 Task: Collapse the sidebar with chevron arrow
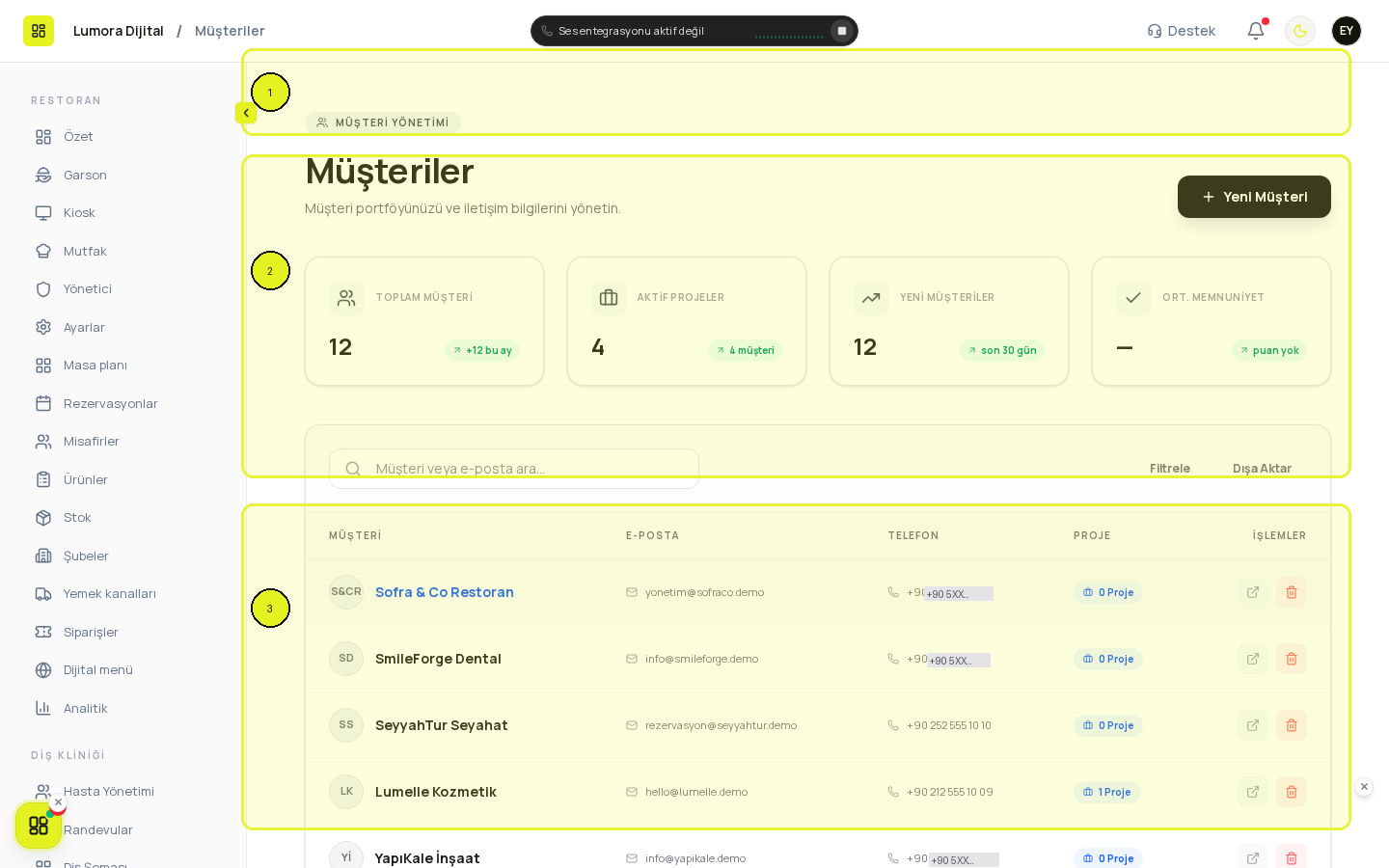coord(246,113)
